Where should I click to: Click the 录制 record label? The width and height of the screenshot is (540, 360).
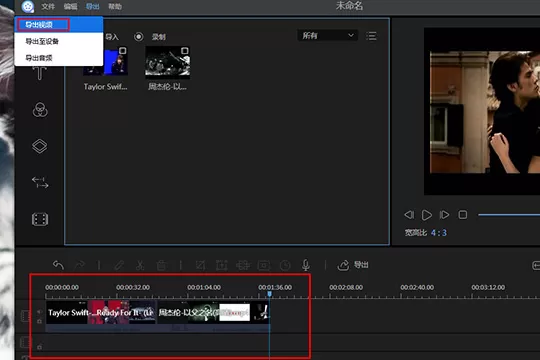159,37
